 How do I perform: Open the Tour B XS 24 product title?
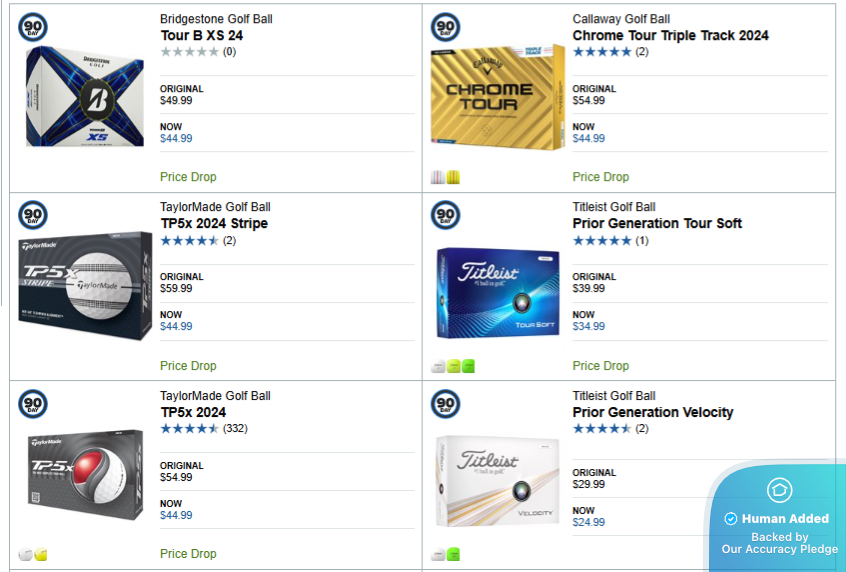(x=202, y=35)
